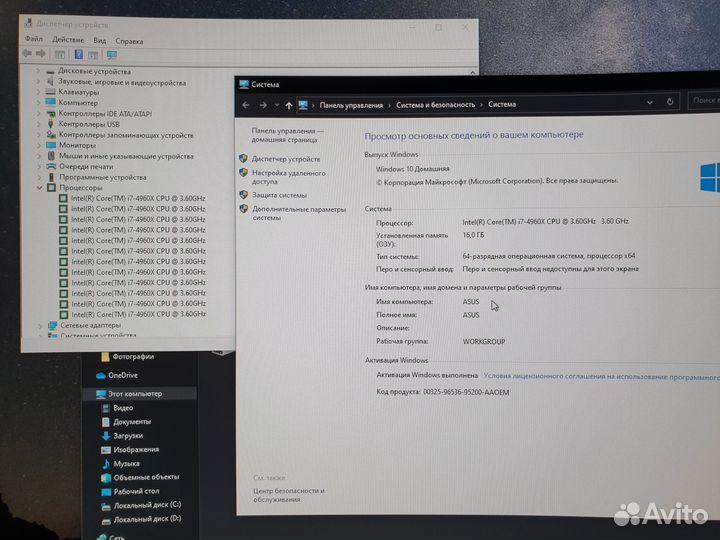This screenshot has width=720, height=540.
Task: Select last i7-4960X processor entry
Action: click(x=139, y=315)
